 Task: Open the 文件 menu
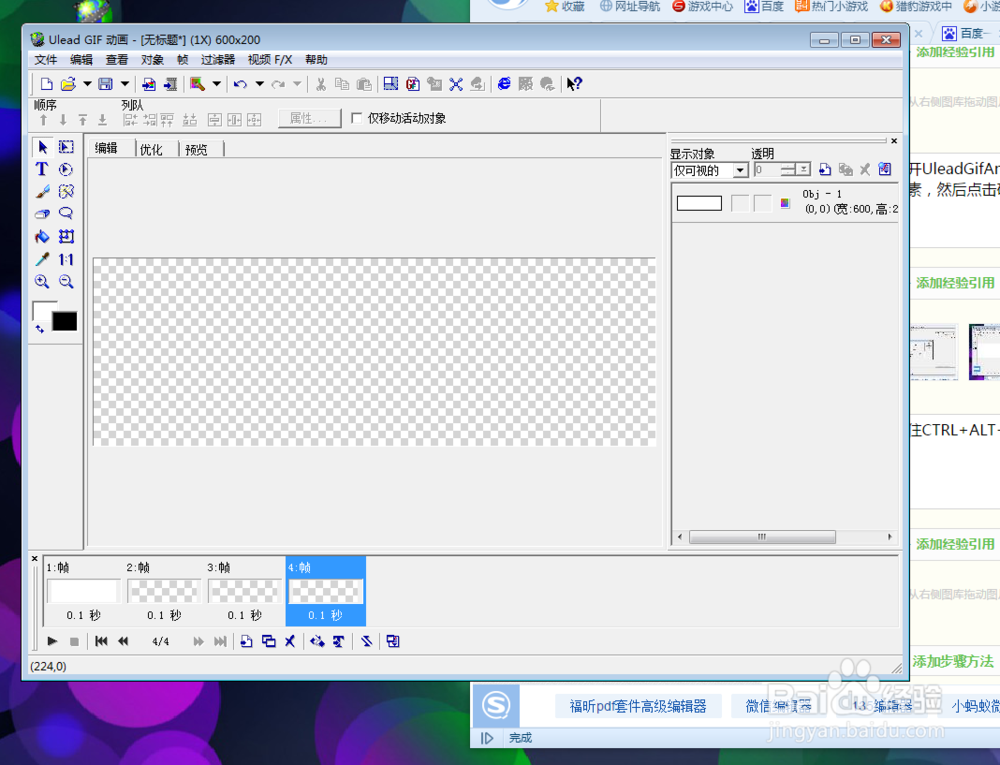click(46, 60)
